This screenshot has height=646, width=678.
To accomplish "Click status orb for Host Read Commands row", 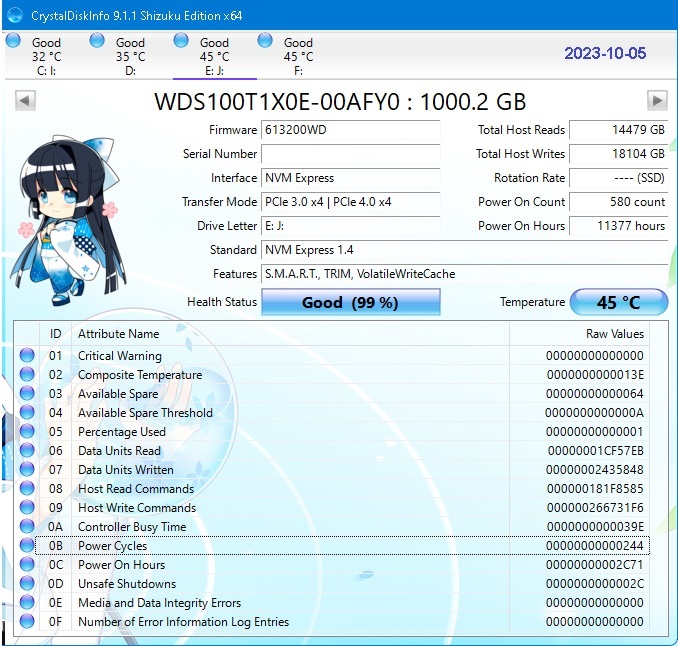I will pyautogui.click(x=27, y=489).
